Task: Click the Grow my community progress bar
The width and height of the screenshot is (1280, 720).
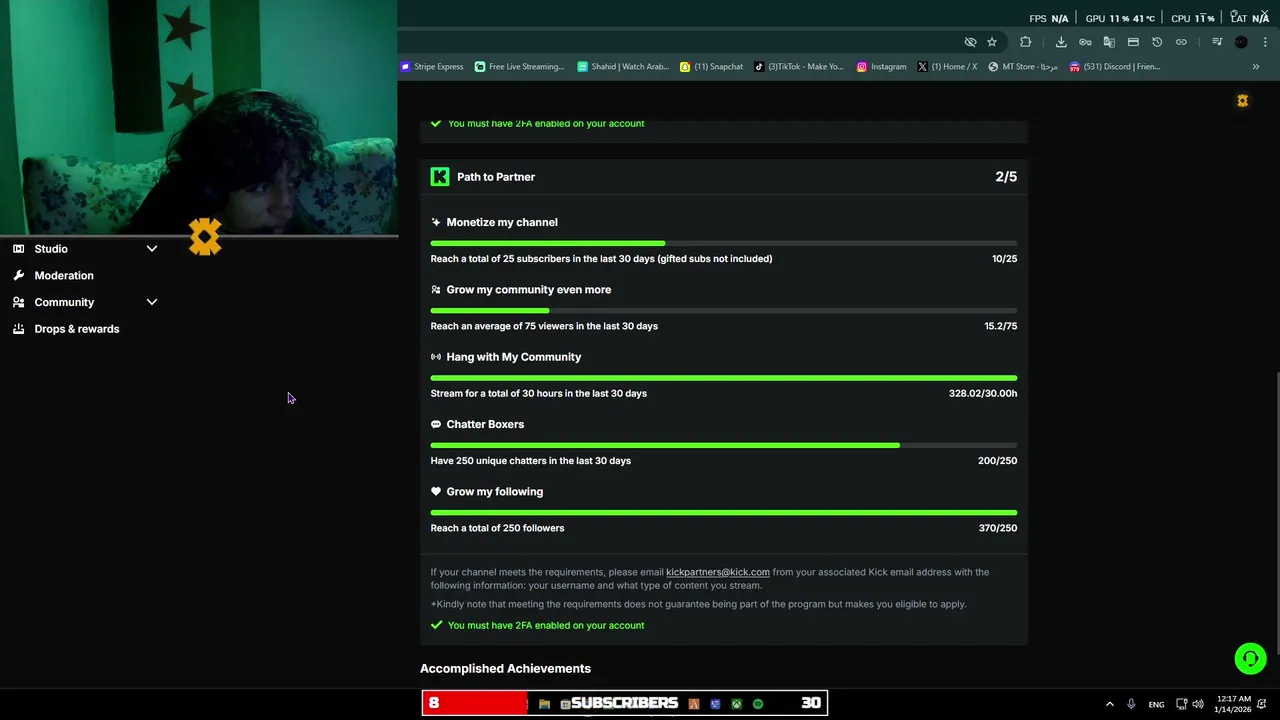Action: 724,311
